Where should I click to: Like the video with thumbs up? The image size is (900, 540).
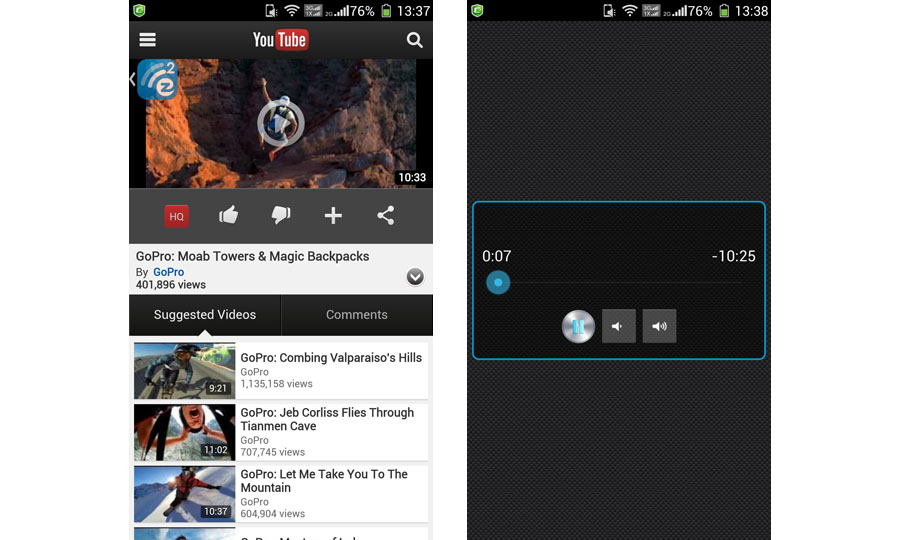point(228,215)
